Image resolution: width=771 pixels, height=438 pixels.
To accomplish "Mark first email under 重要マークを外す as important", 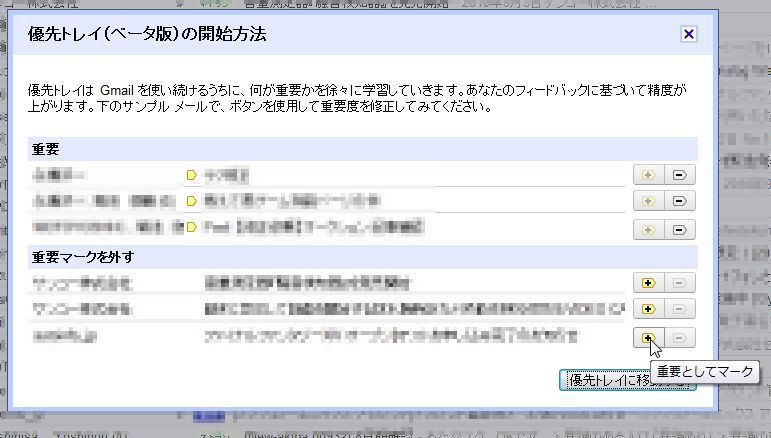I will coord(649,283).
